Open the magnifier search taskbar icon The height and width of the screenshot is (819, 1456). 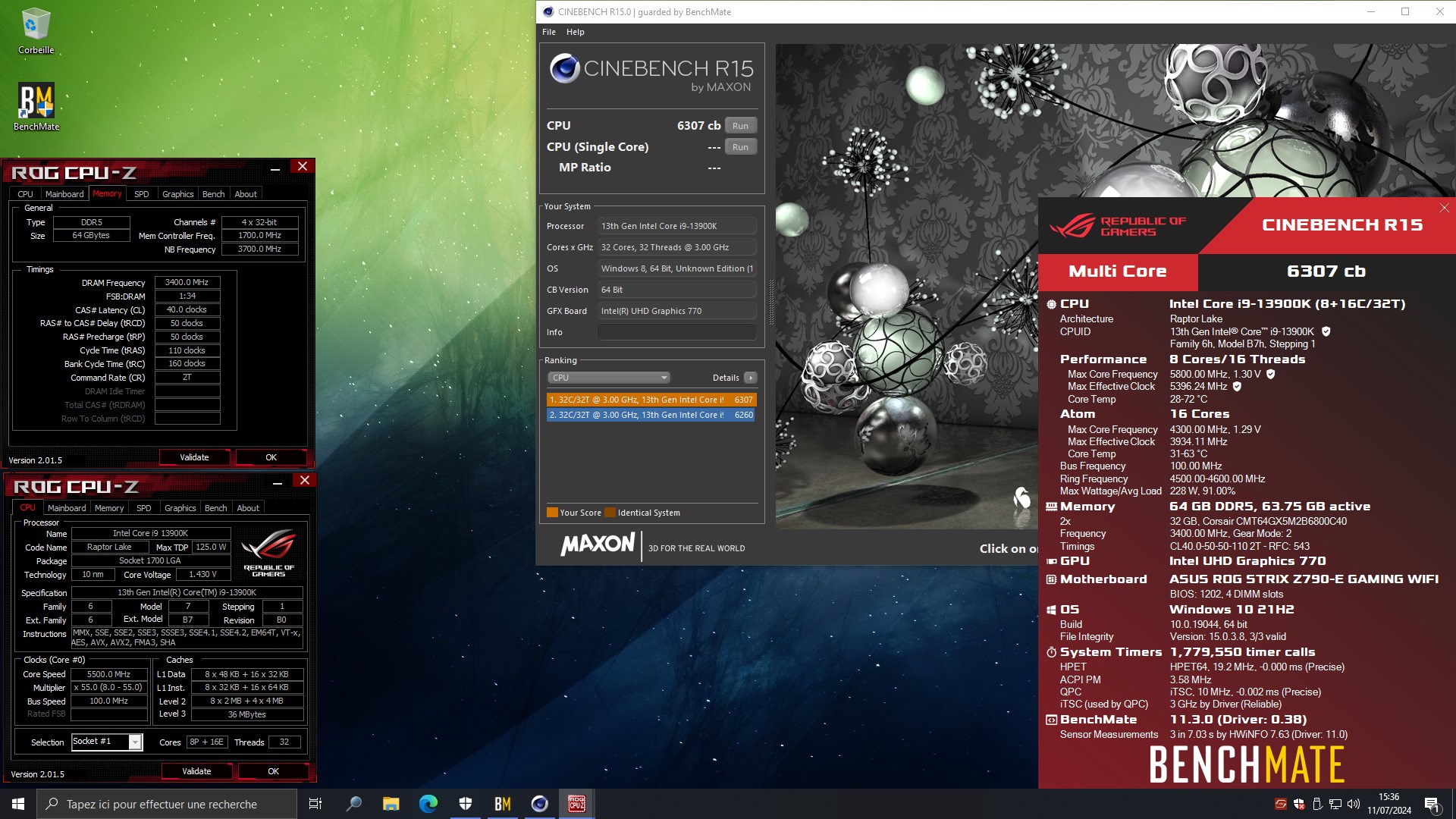click(353, 804)
